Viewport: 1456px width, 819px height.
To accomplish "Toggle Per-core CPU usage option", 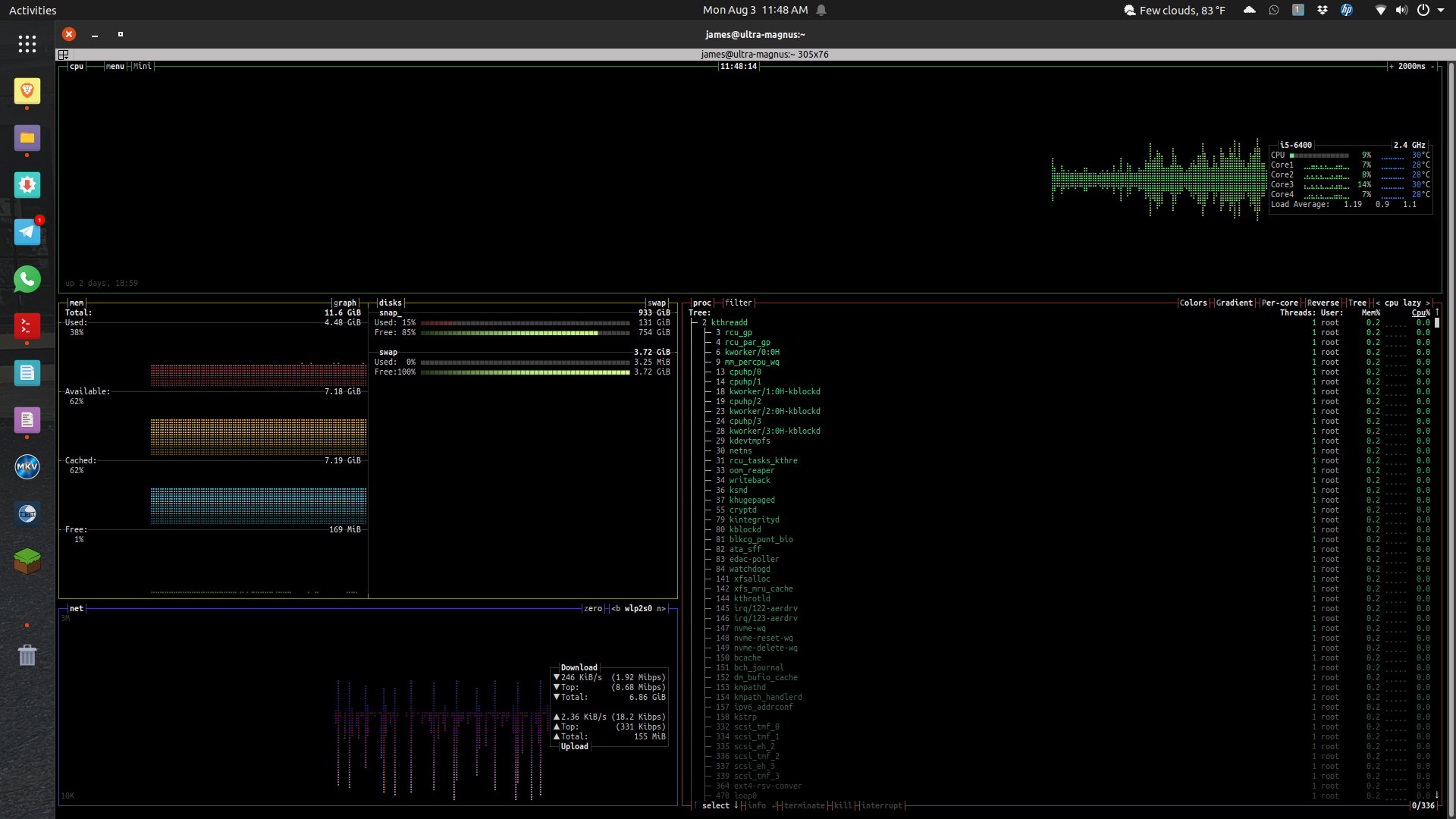I will click(1279, 303).
